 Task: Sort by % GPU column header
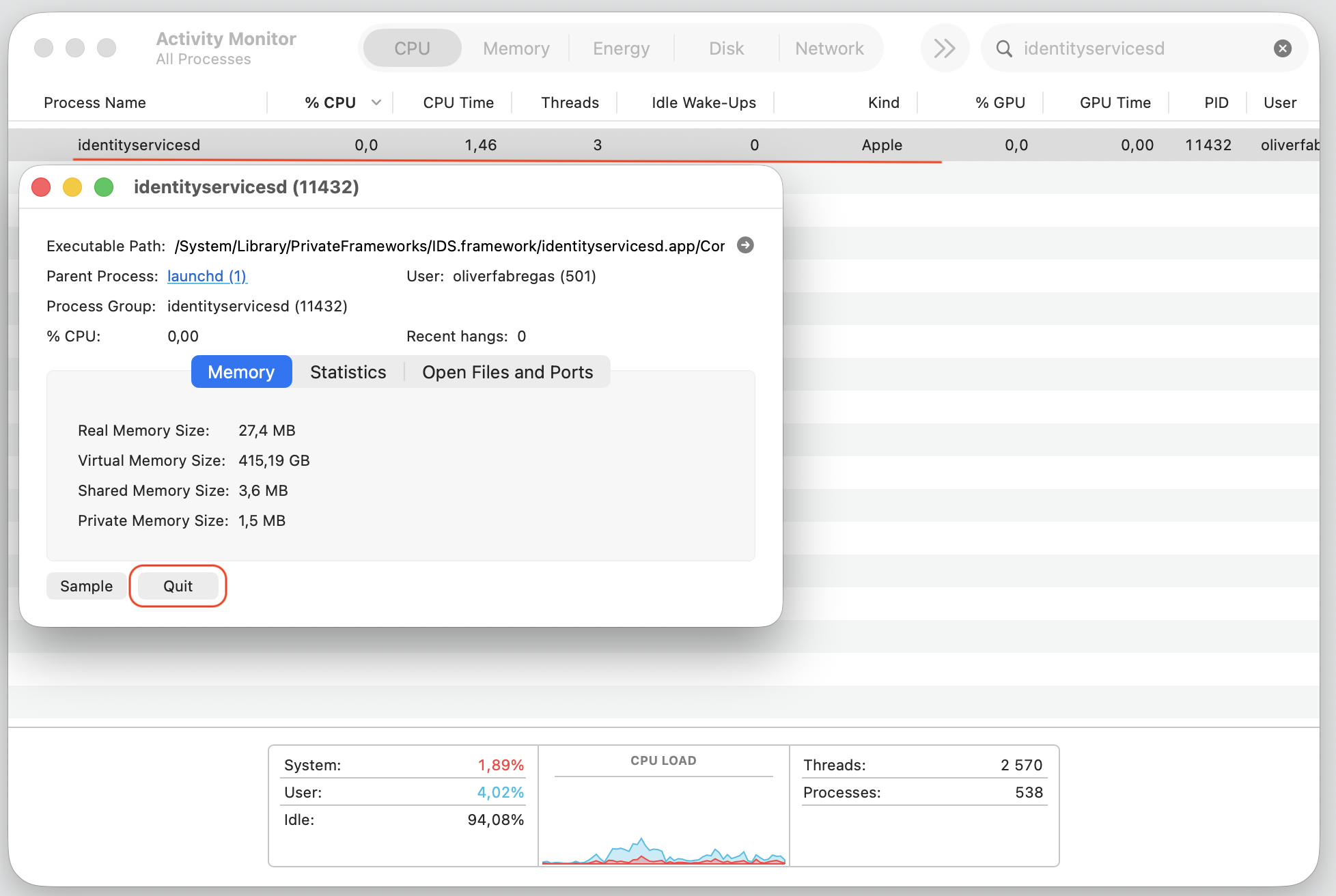[x=1000, y=102]
